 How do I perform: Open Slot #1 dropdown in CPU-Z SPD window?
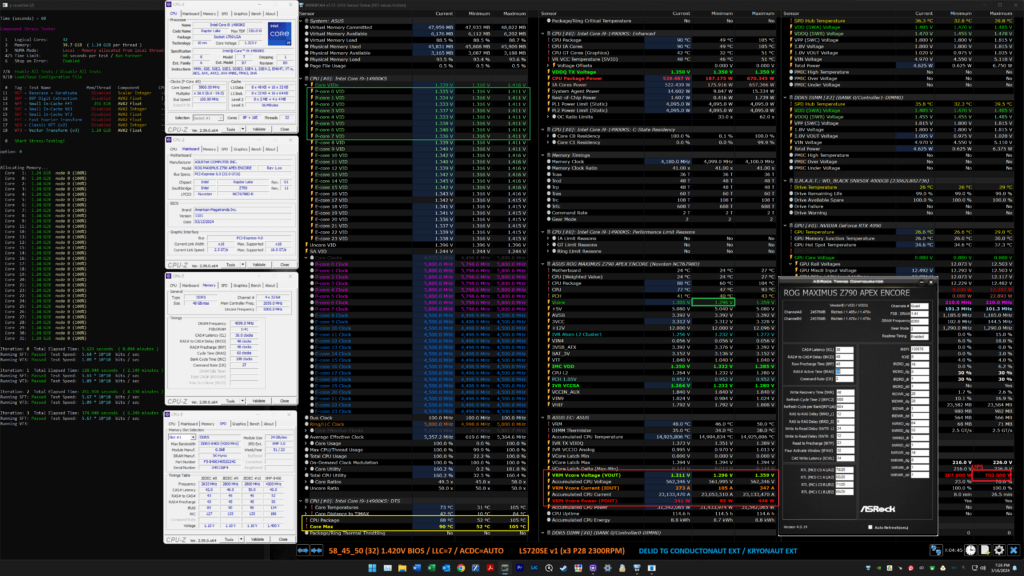point(180,437)
